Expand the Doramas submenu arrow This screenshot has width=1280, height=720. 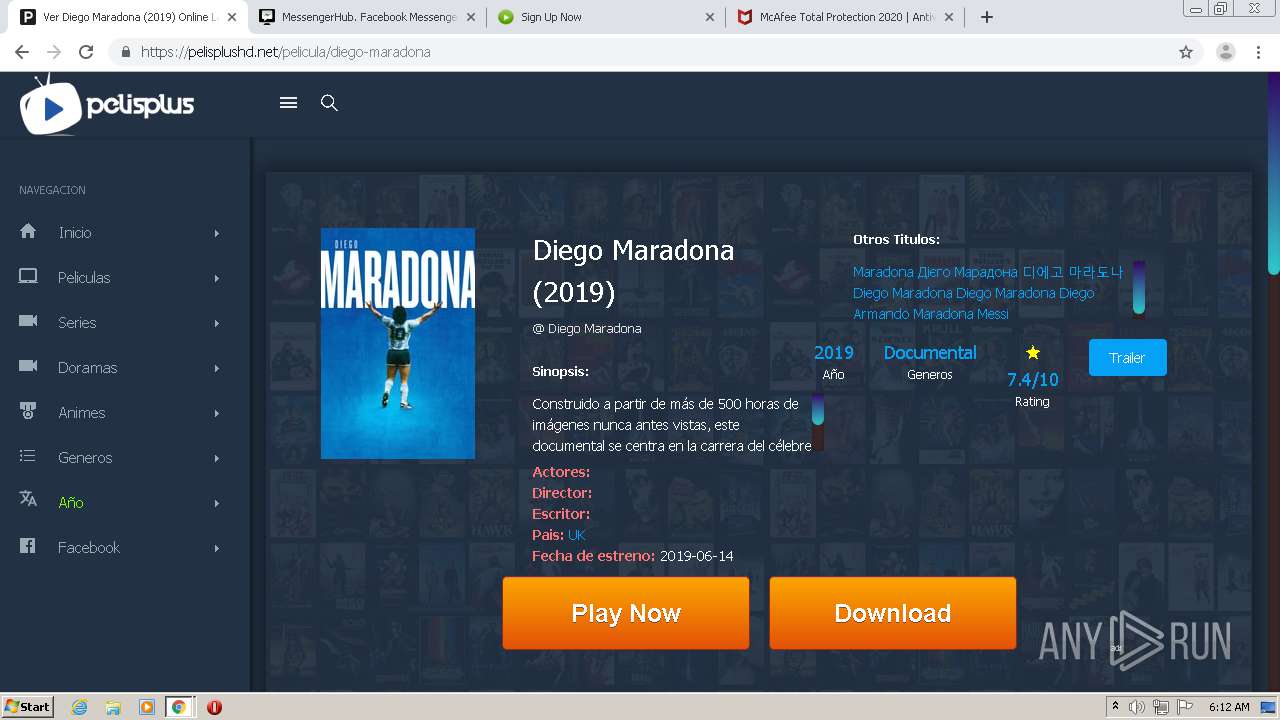[216, 368]
